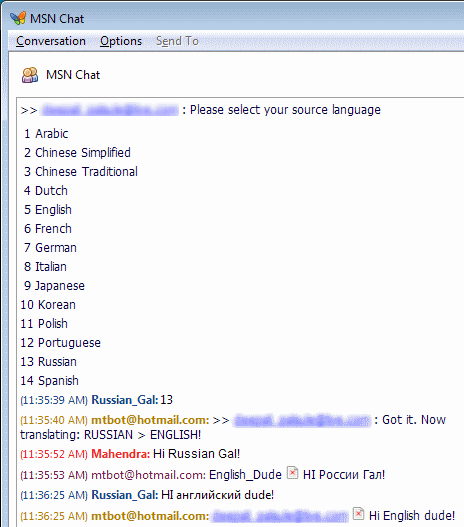
Task: Click 'HI английский dude!' message text
Action: tap(217, 495)
